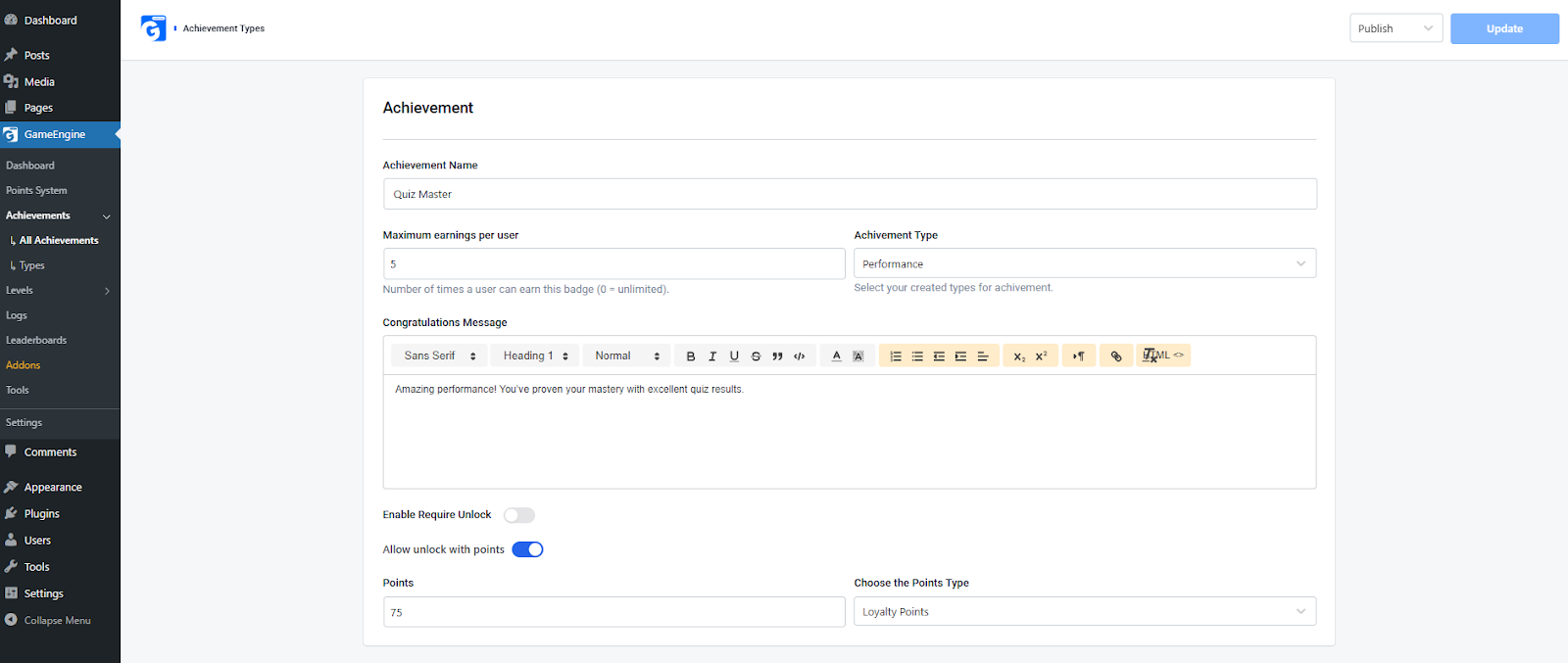Click the Points field containing 75
The width and height of the screenshot is (1568, 663).
tap(613, 612)
